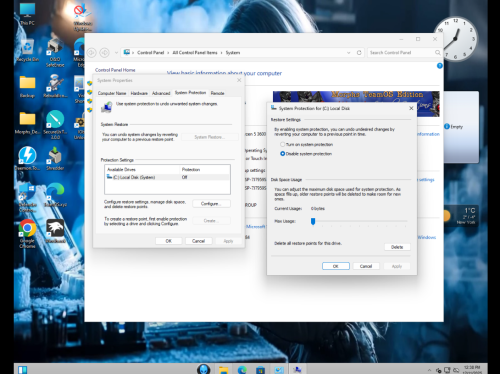The image size is (500, 374).
Task: Expand the address bar history dropdown
Action: pyautogui.click(x=349, y=53)
